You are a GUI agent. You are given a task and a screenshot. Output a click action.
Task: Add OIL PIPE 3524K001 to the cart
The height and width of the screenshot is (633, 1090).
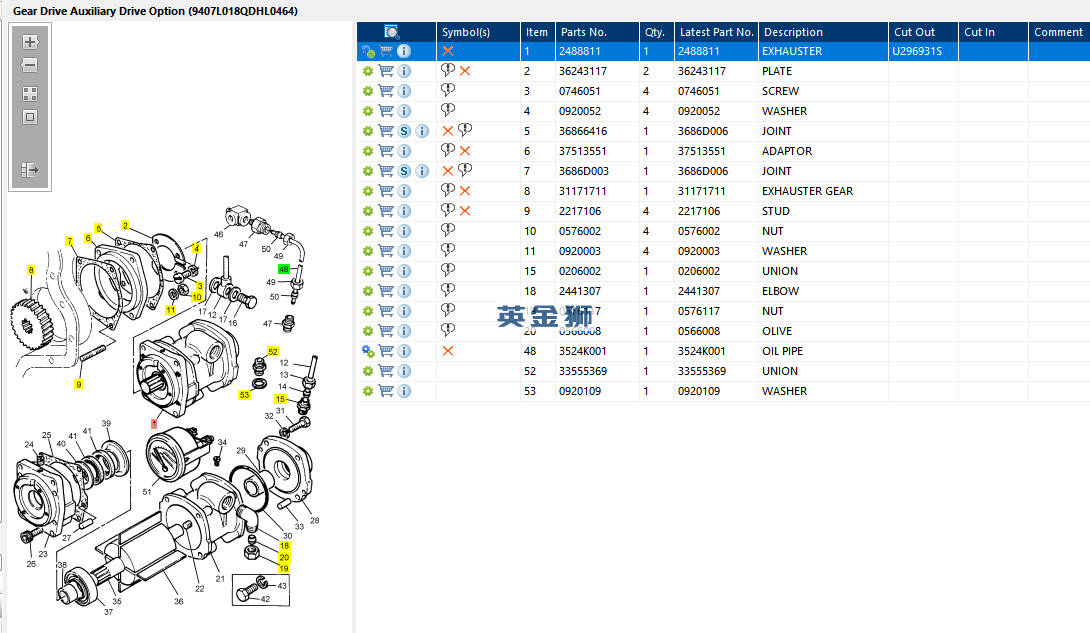(x=386, y=351)
